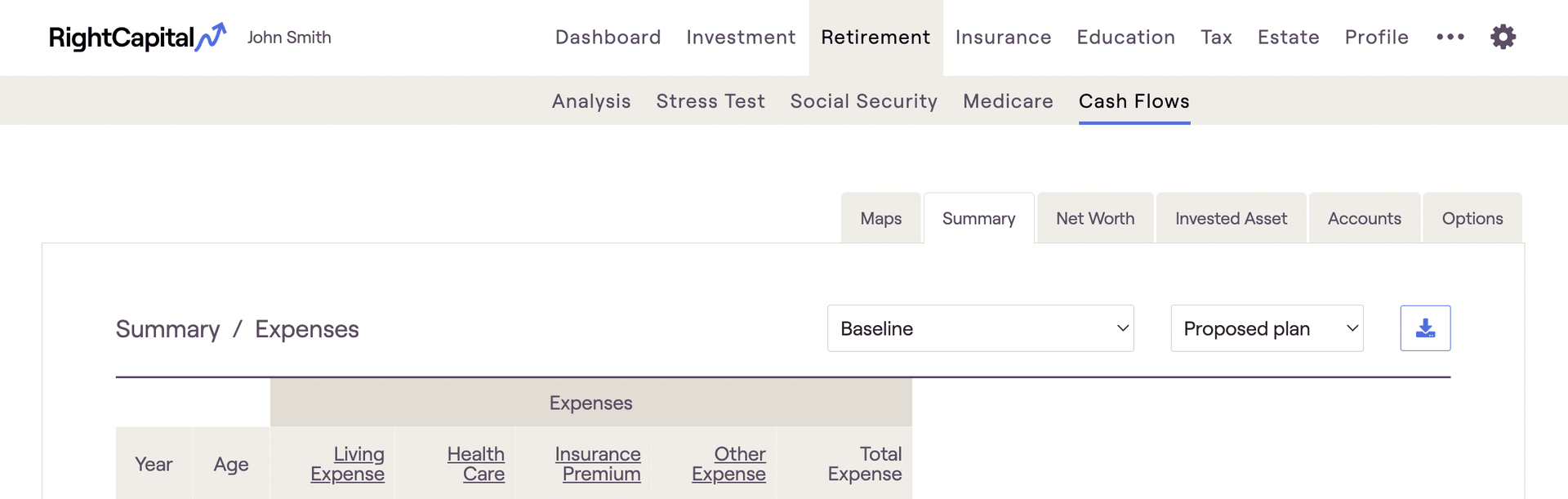Expand the Baseline scenario dropdown

tap(980, 328)
